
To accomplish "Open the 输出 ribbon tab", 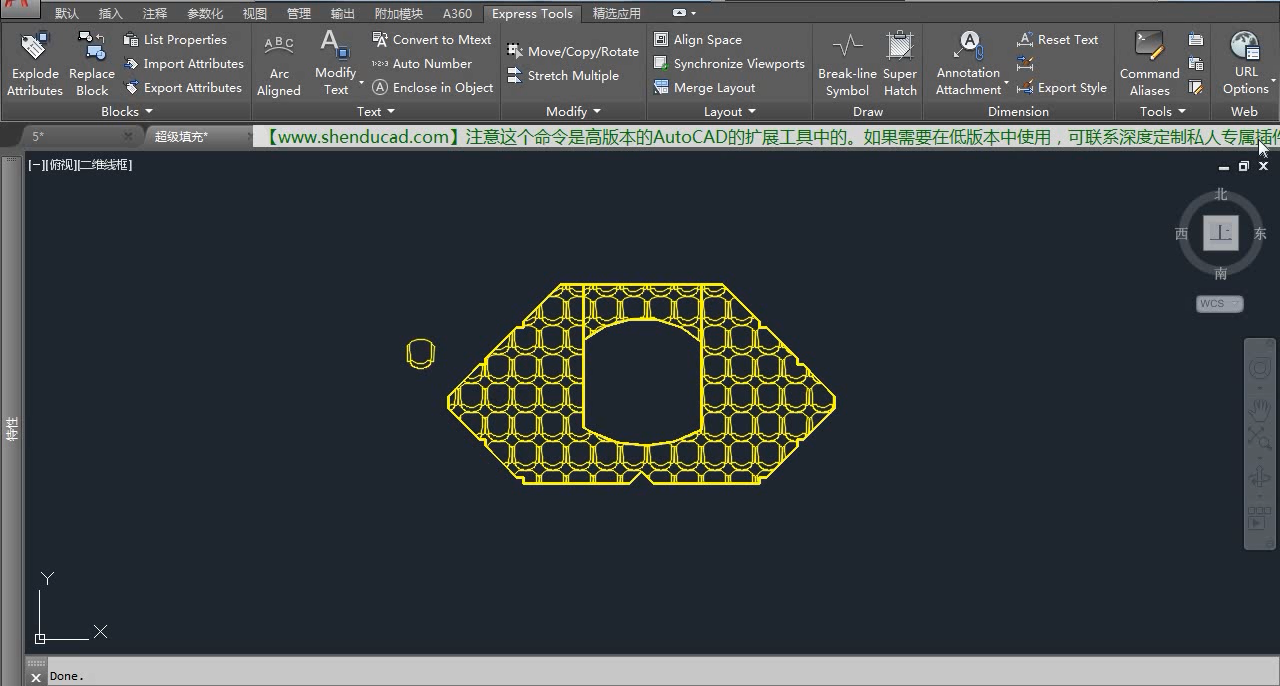I will [343, 14].
